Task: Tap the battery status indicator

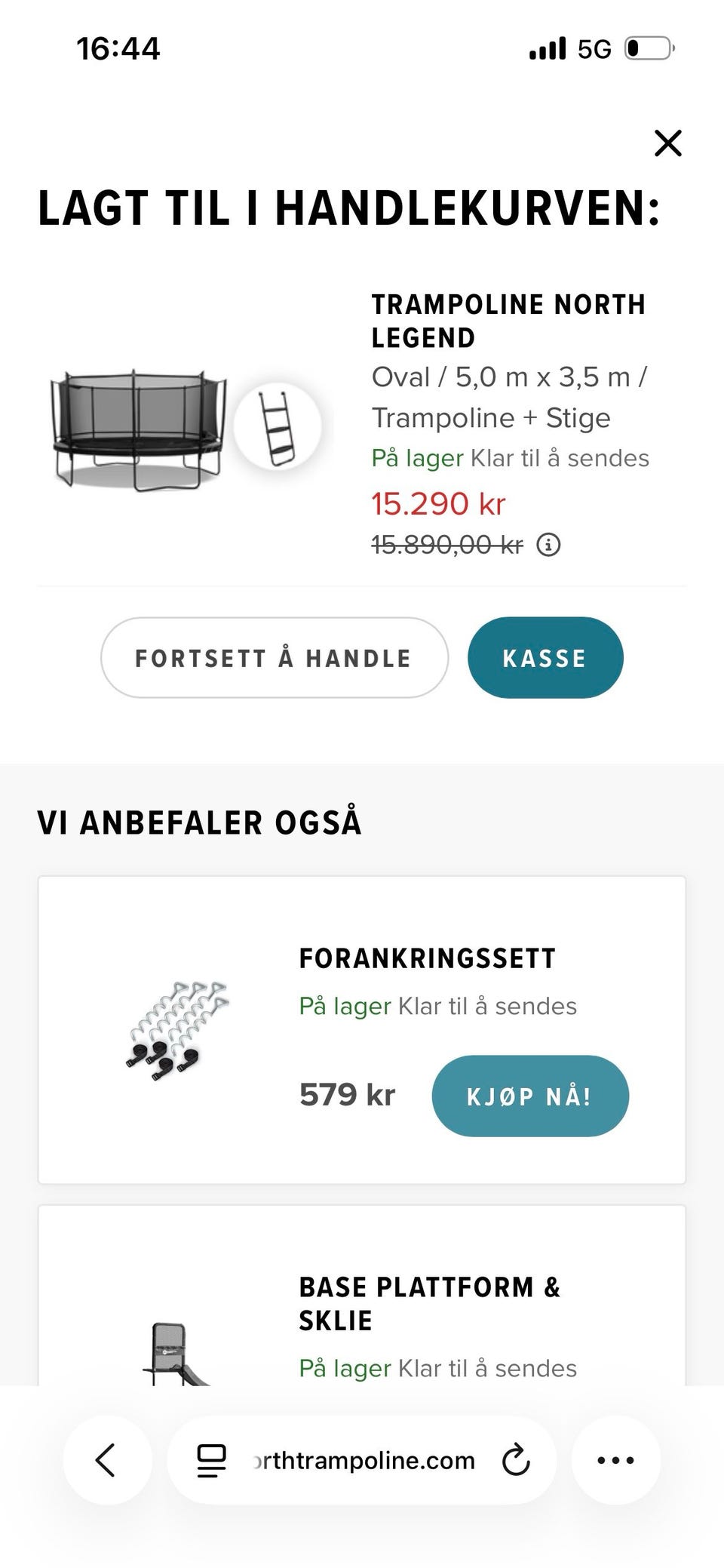Action: point(649,49)
